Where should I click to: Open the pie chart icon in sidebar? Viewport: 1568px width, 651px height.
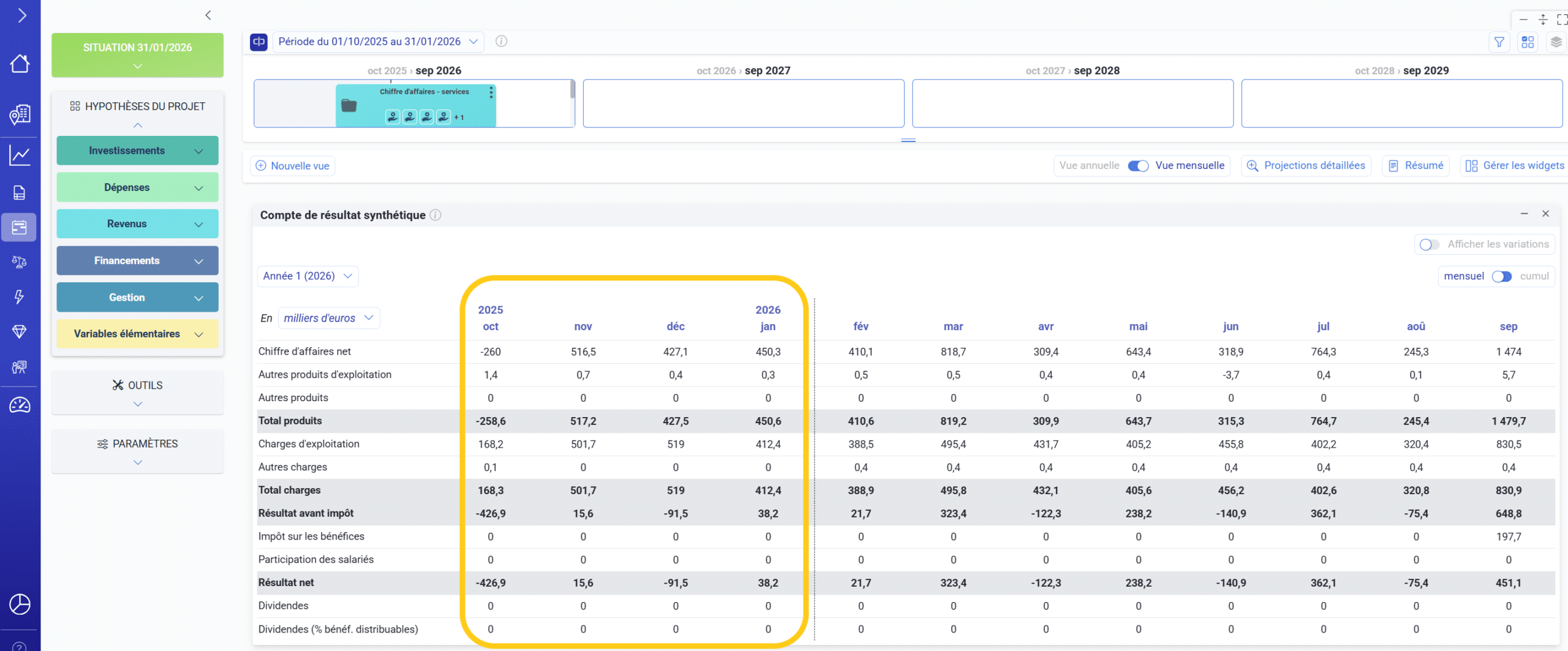(x=20, y=604)
